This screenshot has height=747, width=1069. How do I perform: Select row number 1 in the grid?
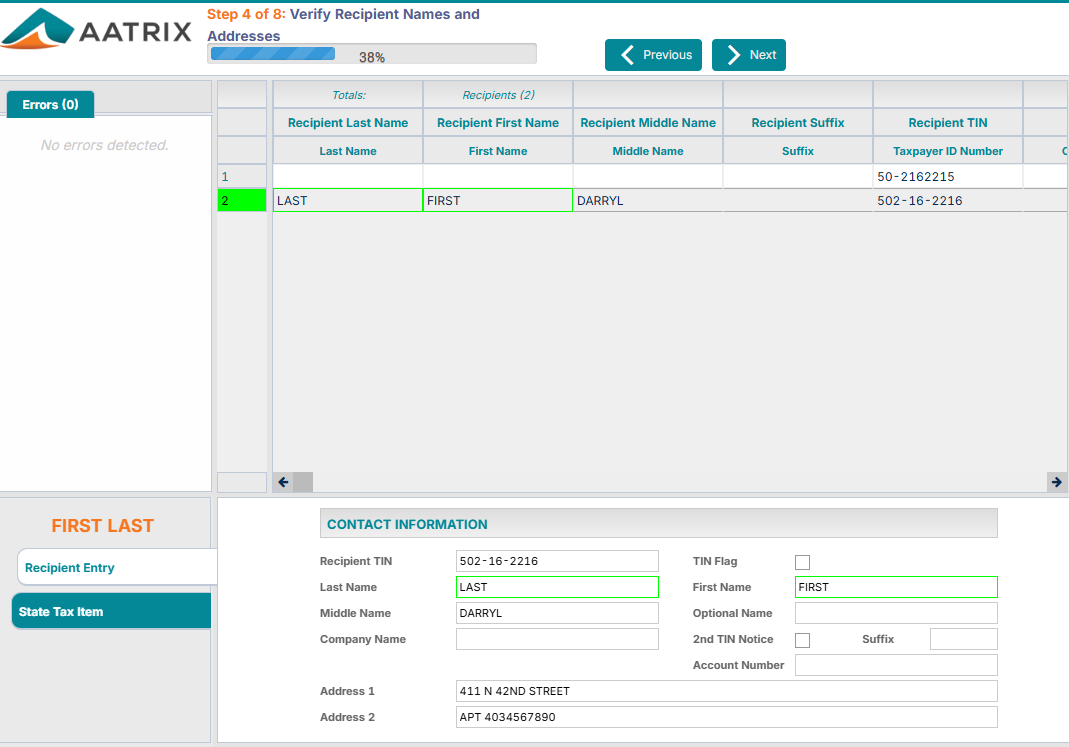tap(241, 177)
